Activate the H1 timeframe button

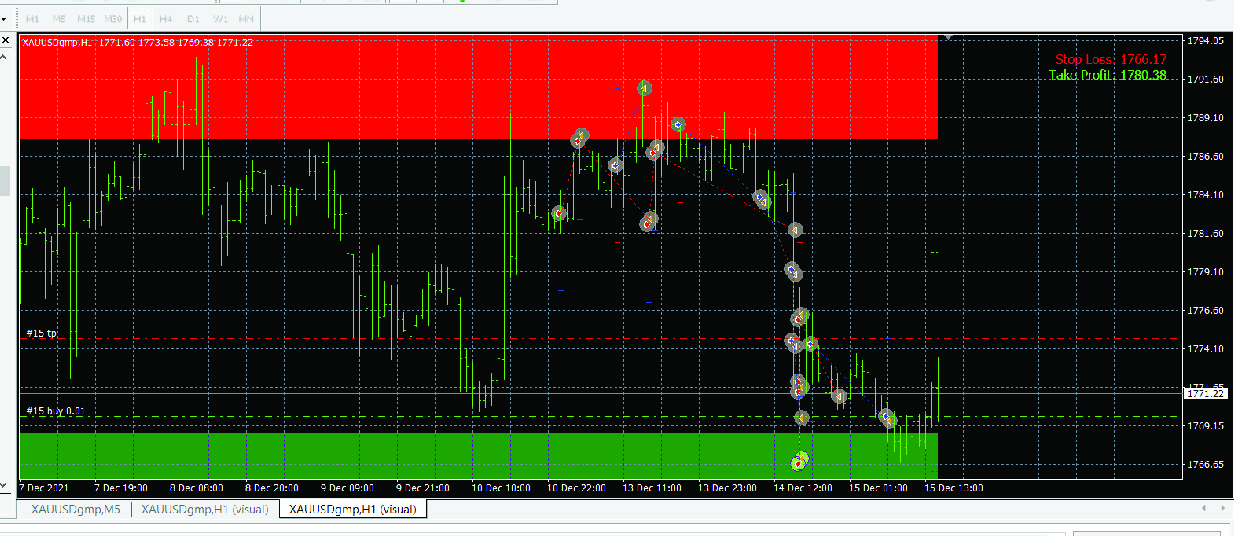click(140, 19)
